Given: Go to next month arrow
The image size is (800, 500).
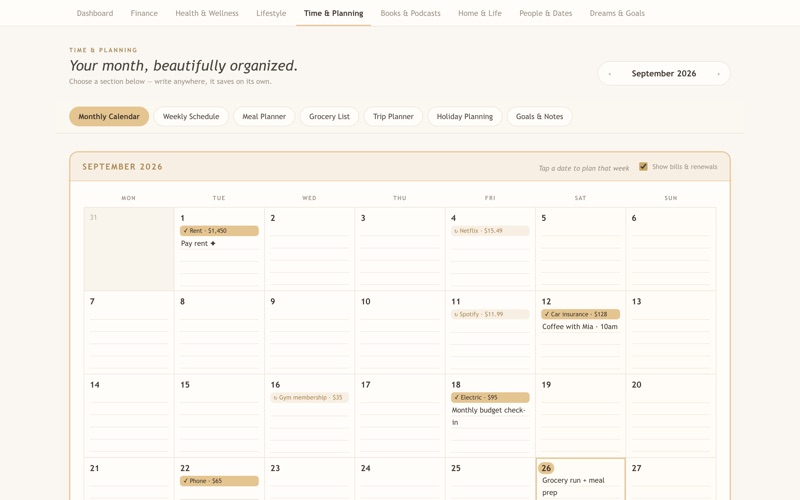Looking at the screenshot, I should (x=718, y=74).
